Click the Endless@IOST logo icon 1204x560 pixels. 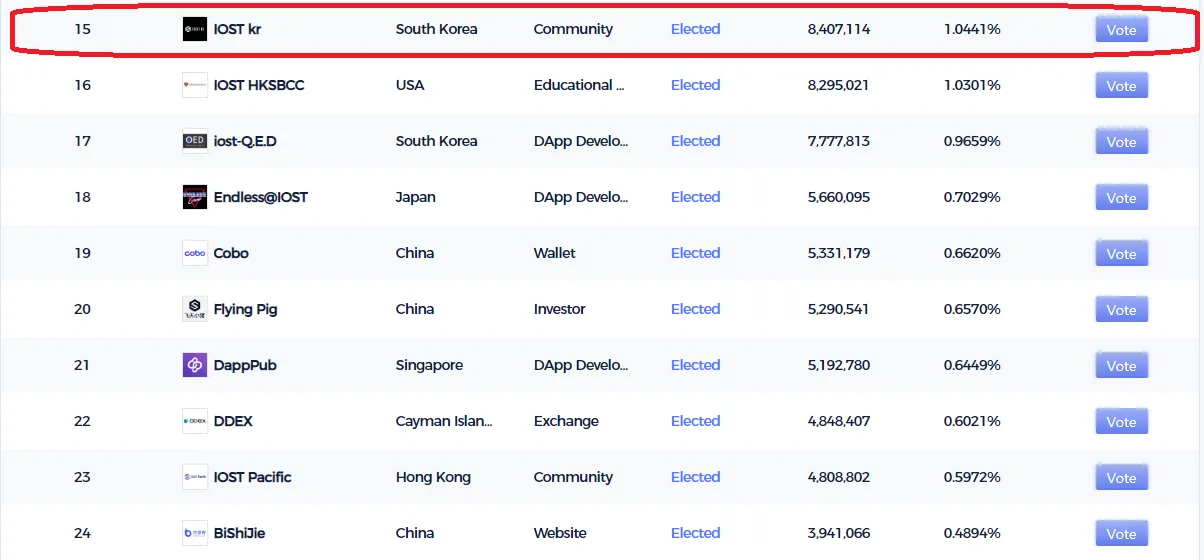(x=195, y=197)
